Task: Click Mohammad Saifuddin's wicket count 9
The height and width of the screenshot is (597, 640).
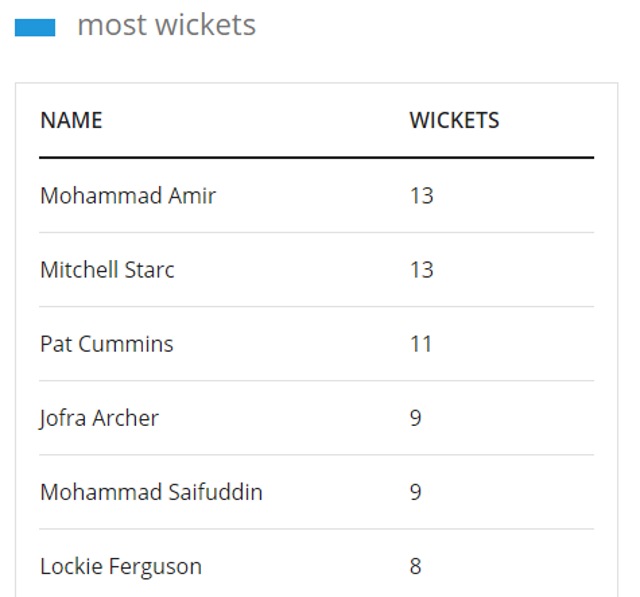Action: pyautogui.click(x=416, y=492)
